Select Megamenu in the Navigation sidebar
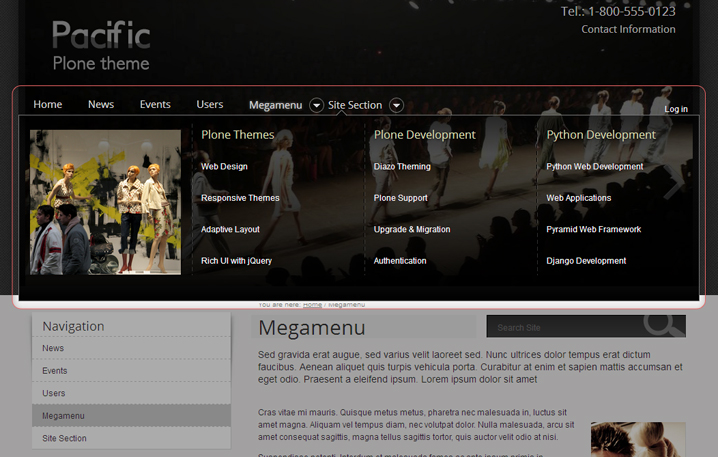Screen dimensions: 718x457 click(x=131, y=415)
